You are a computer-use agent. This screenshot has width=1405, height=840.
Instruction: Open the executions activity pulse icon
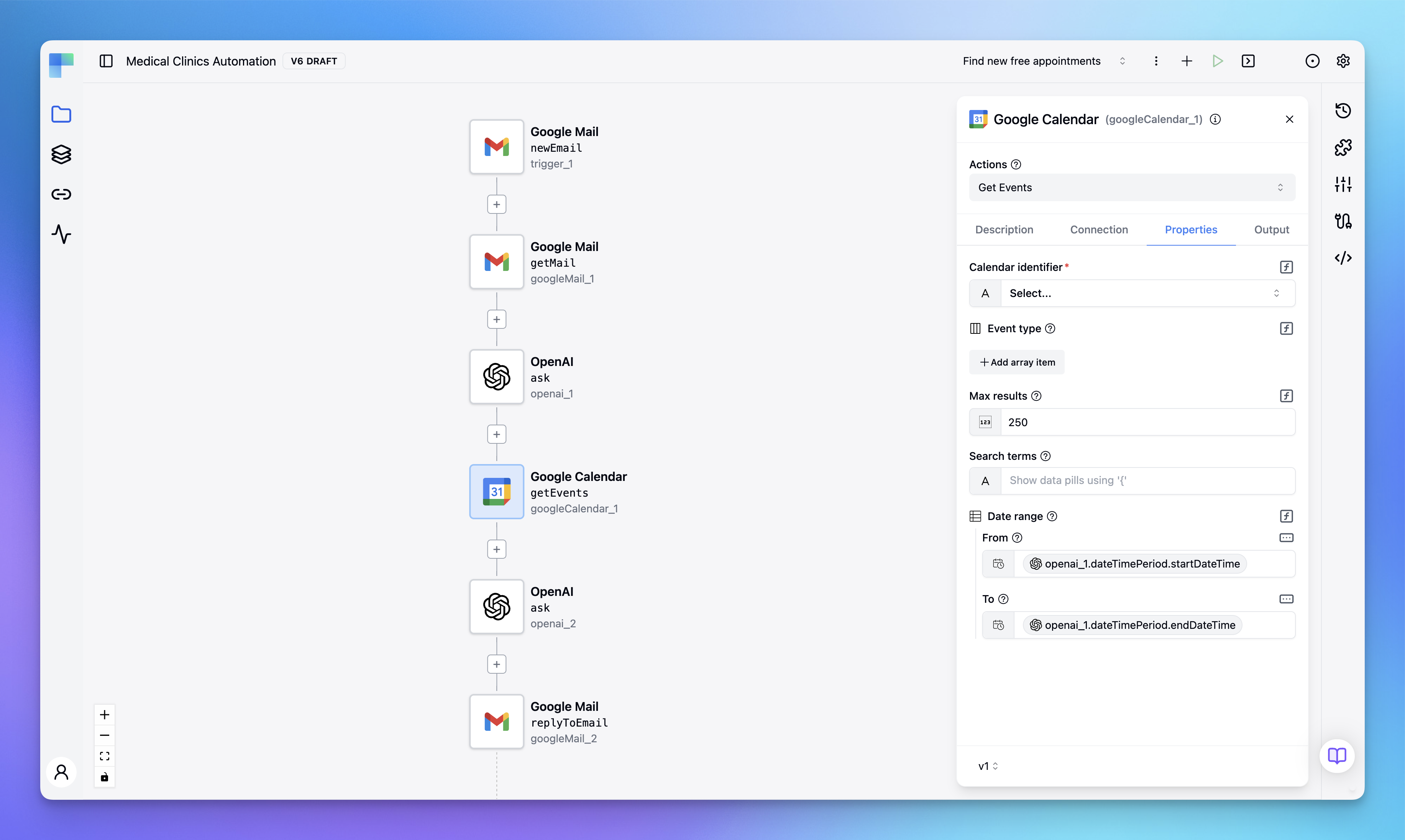tap(61, 234)
